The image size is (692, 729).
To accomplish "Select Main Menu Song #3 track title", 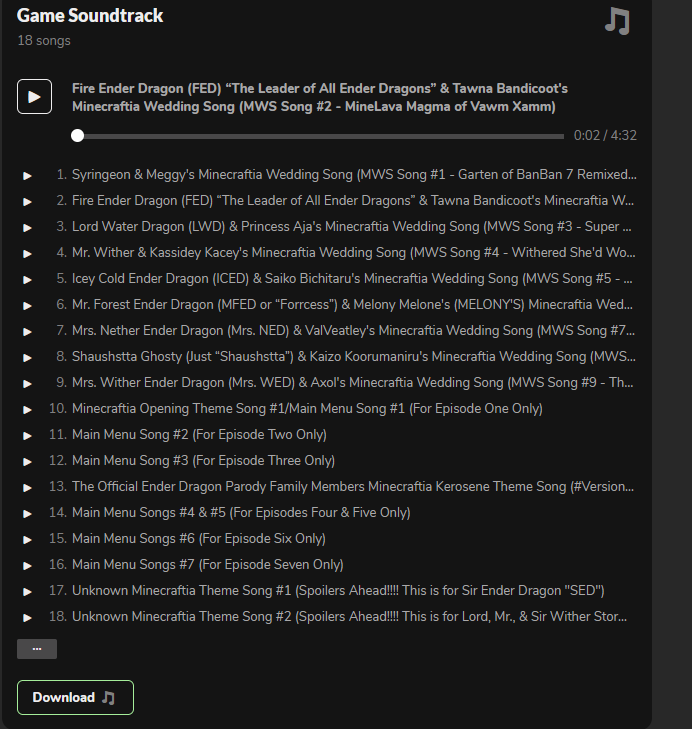I will click(x=203, y=461).
